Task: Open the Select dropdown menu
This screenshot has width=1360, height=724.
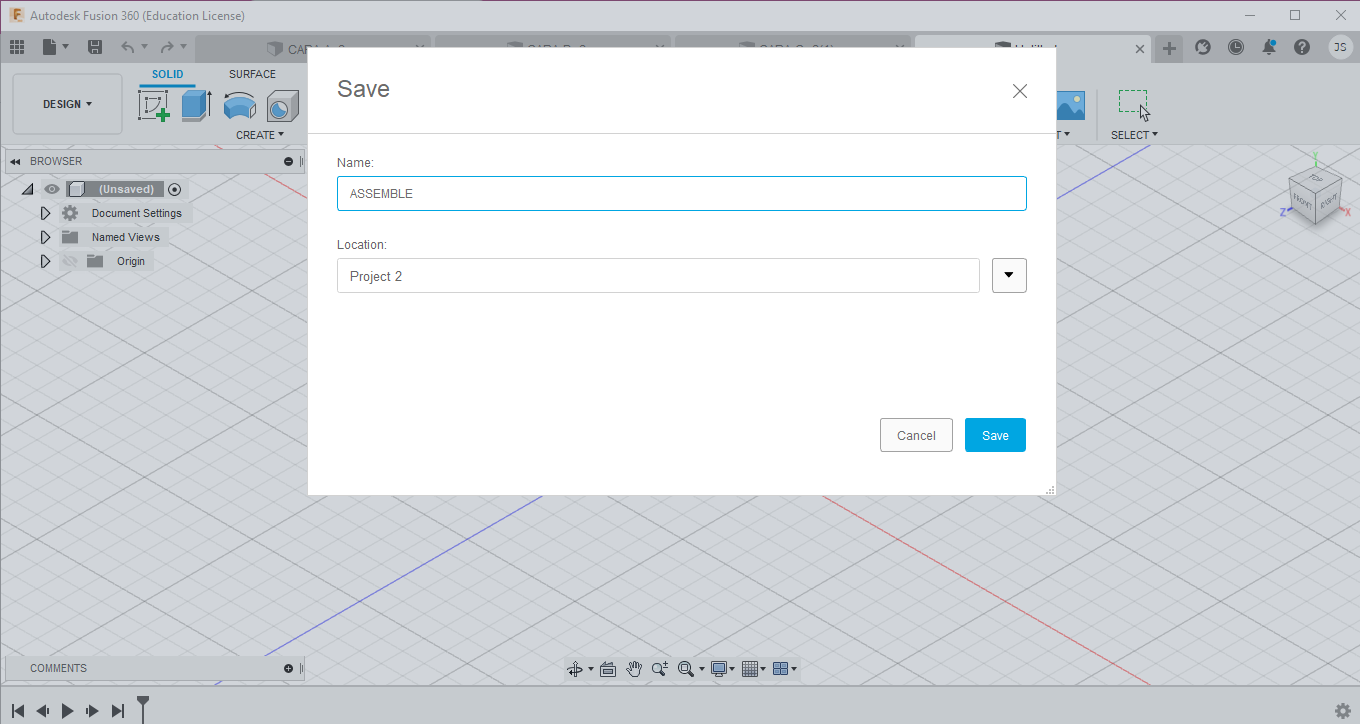Action: (1134, 135)
